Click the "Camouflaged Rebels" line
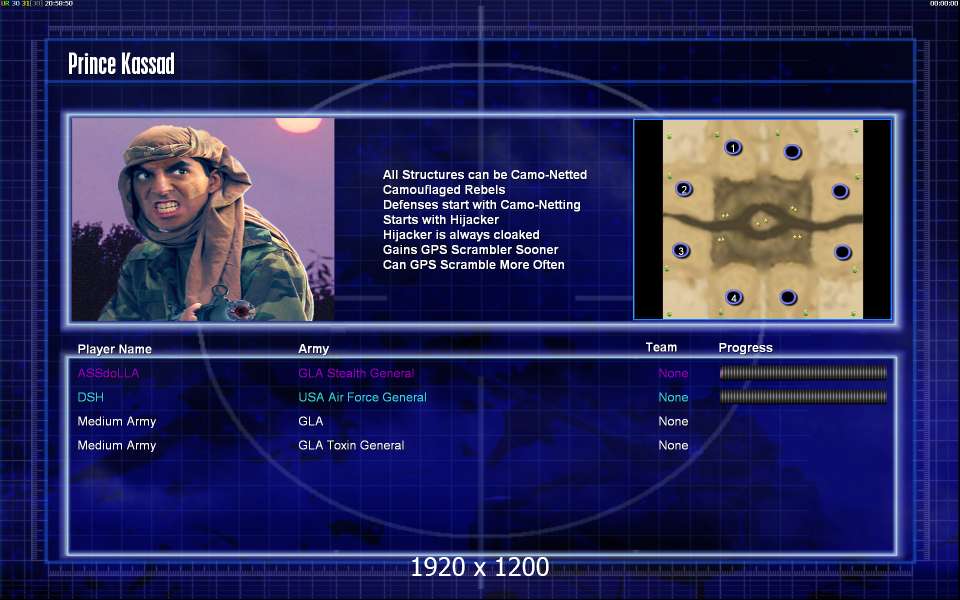The image size is (960, 600). point(444,190)
